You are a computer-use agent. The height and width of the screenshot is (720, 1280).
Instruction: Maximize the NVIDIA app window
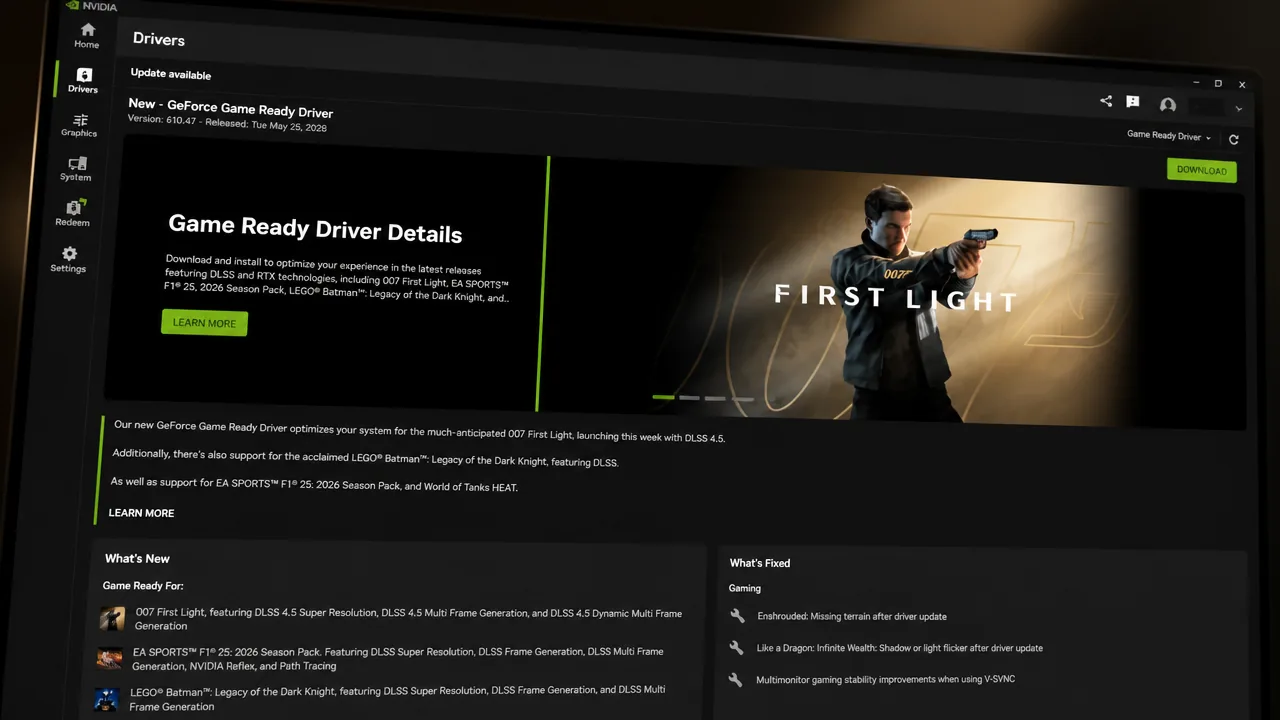coord(1218,83)
